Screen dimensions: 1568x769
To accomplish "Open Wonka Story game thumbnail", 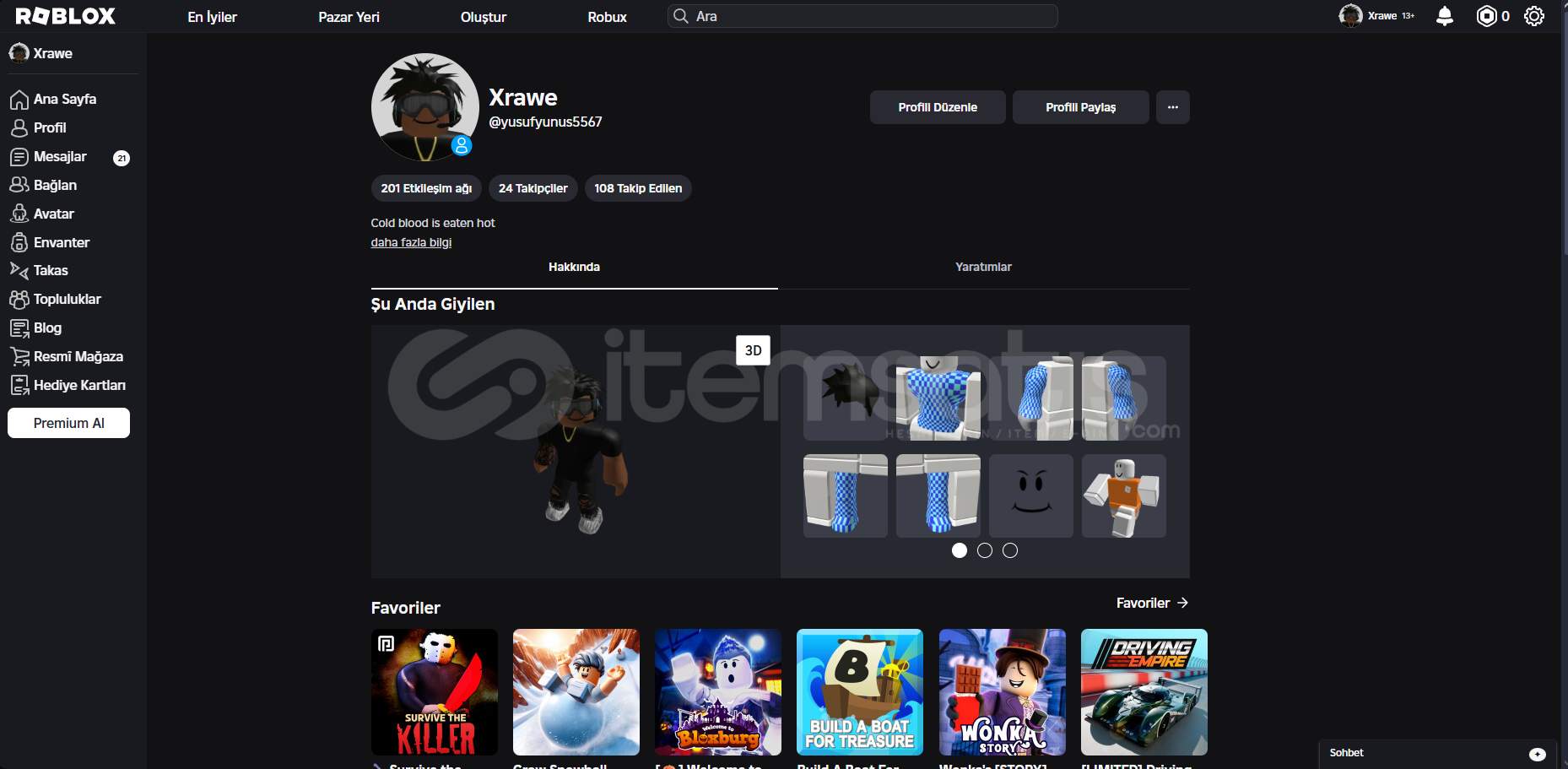I will [1003, 692].
